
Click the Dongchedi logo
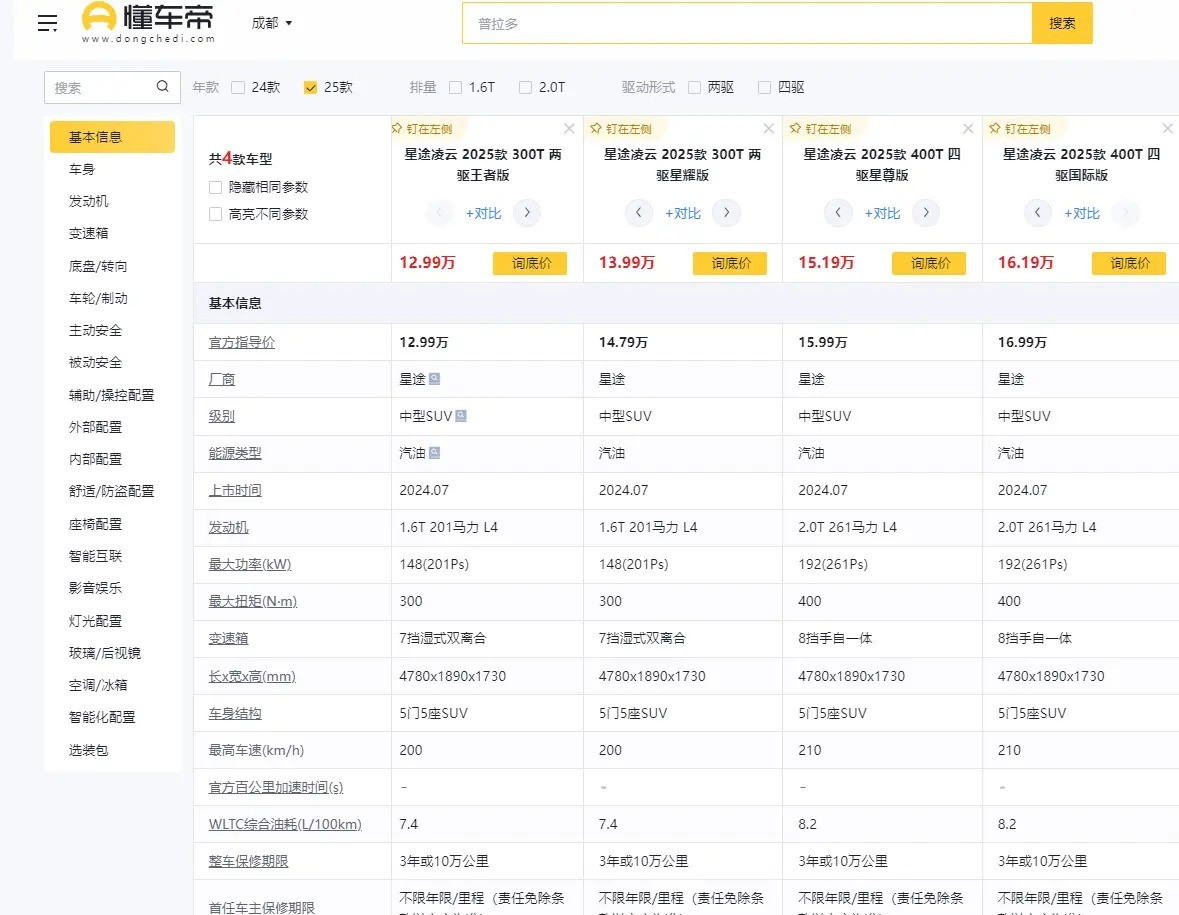pyautogui.click(x=148, y=23)
